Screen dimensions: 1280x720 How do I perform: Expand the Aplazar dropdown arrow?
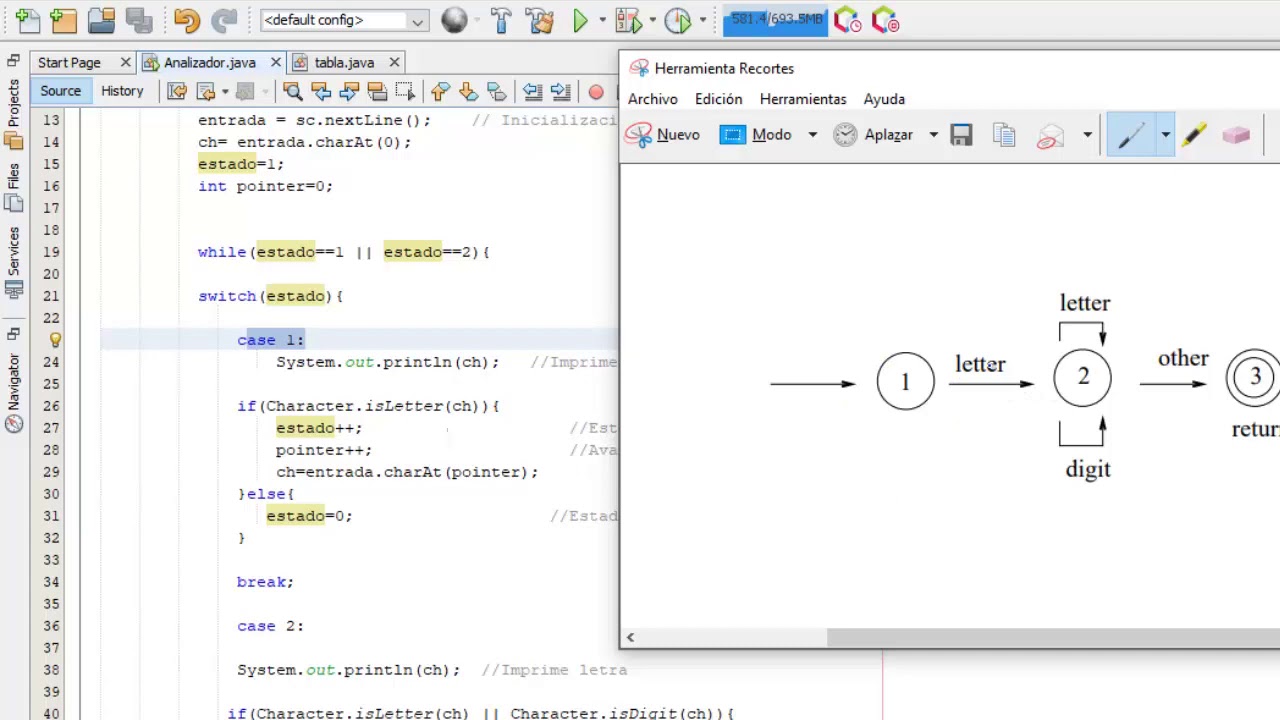(x=933, y=135)
